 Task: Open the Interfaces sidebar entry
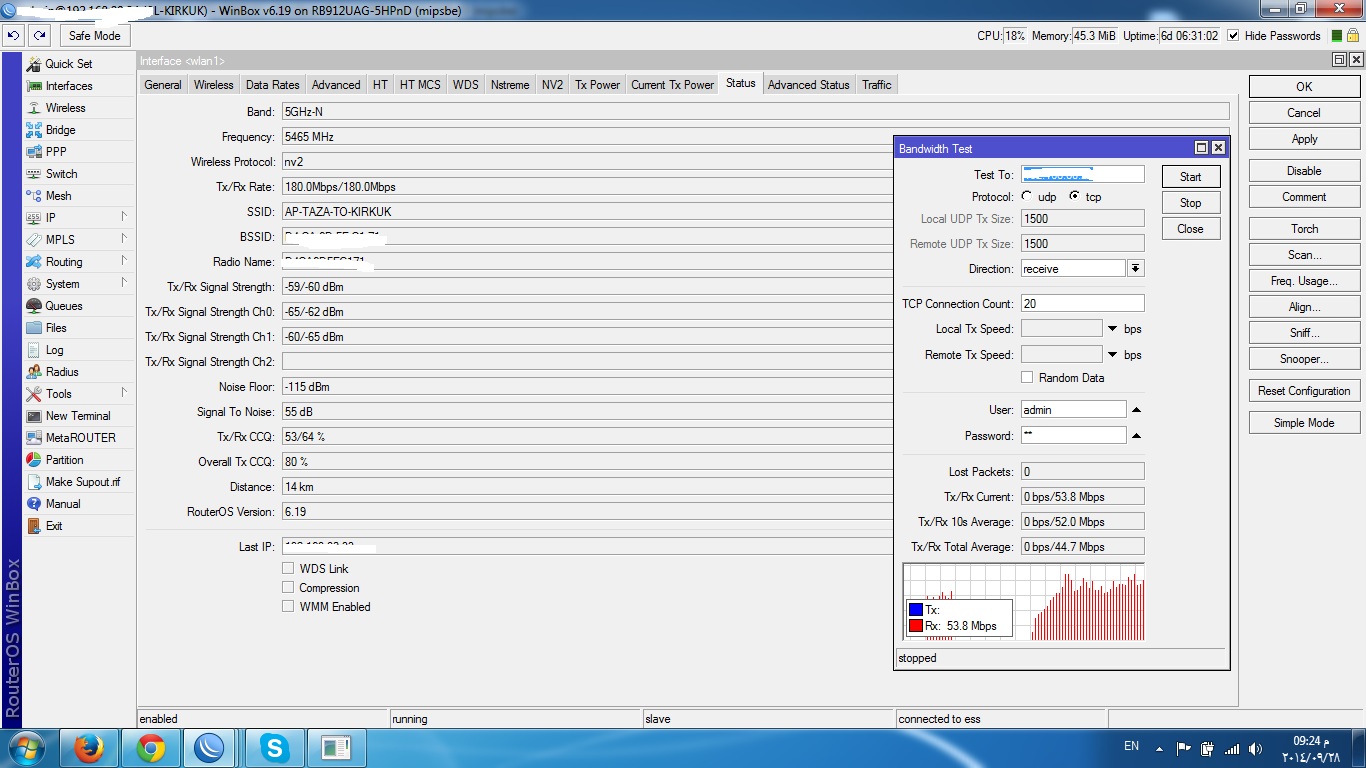point(68,85)
